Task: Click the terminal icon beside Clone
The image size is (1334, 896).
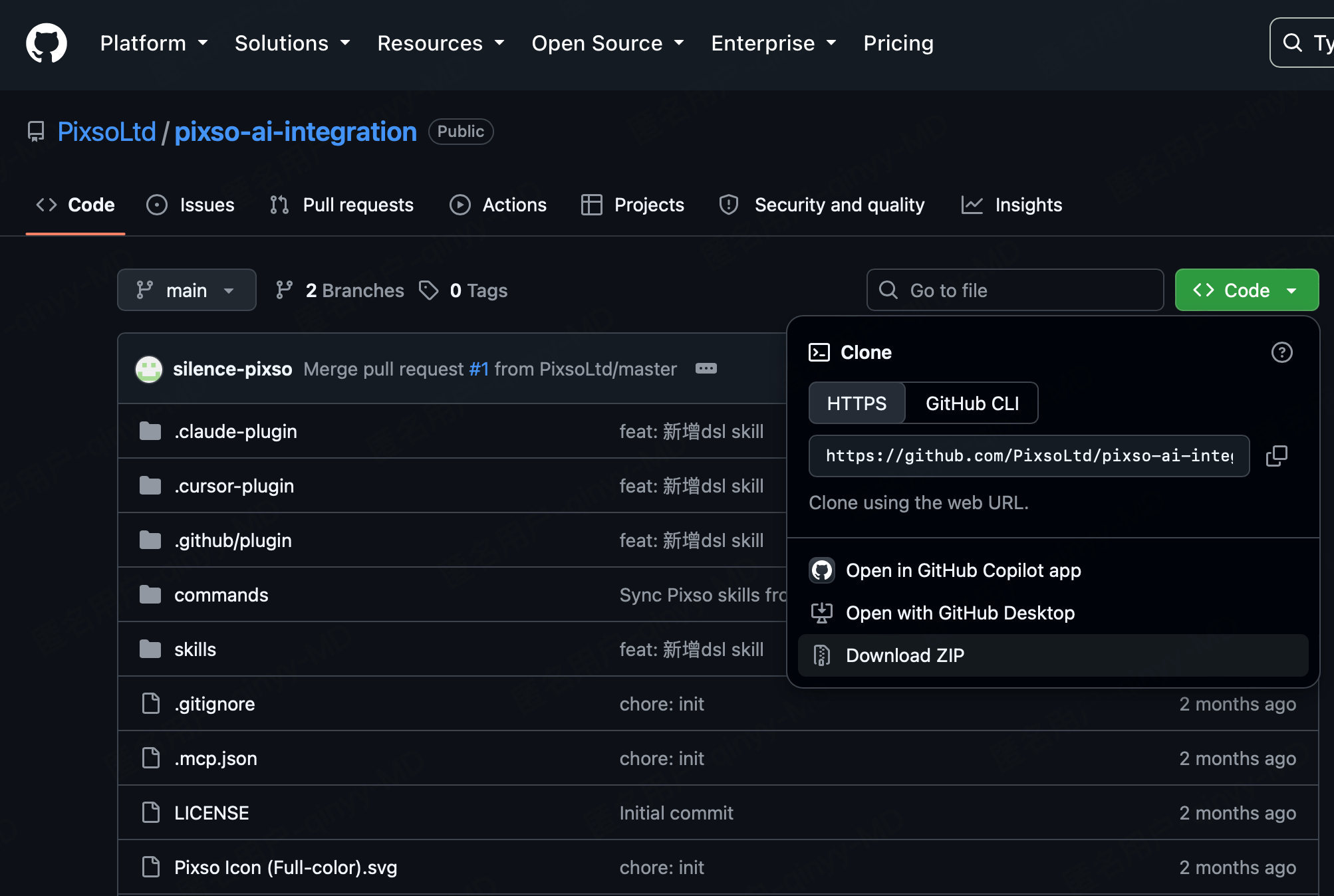Action: click(819, 352)
